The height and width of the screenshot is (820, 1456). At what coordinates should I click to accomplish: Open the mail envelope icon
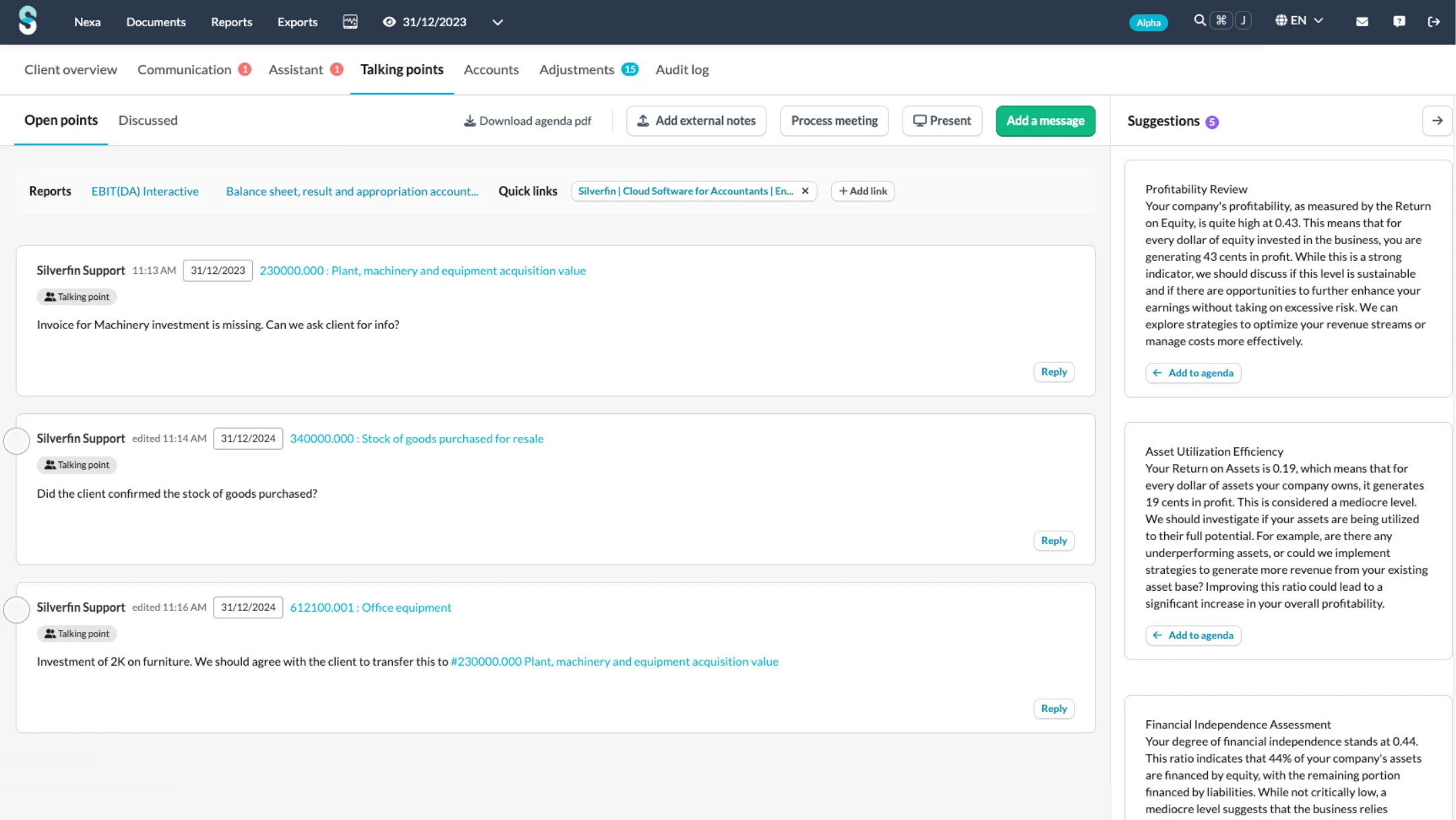(x=1362, y=22)
